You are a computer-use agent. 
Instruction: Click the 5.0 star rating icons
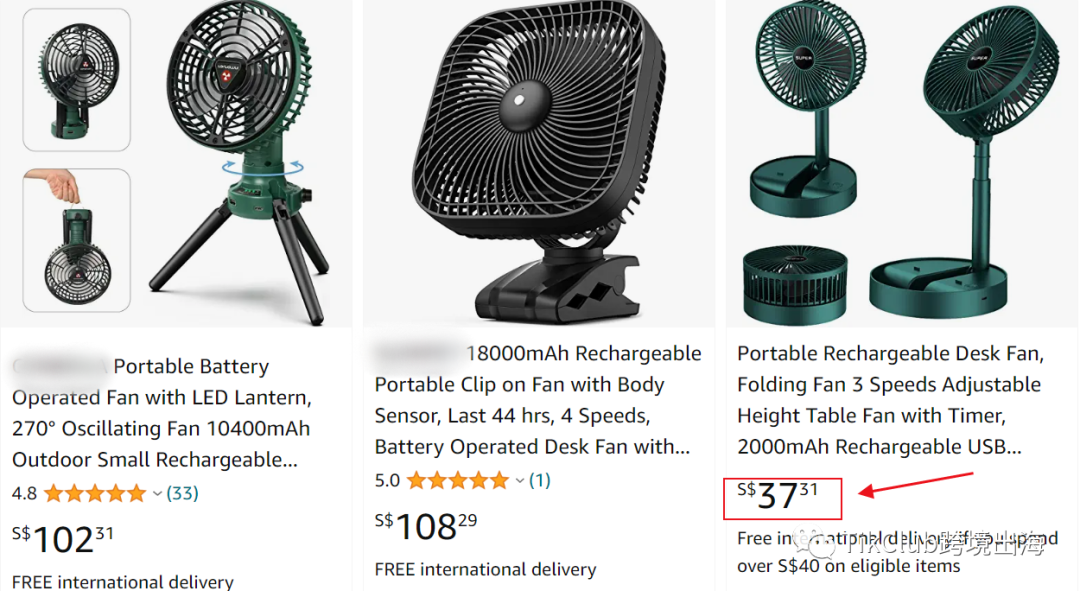(457, 481)
